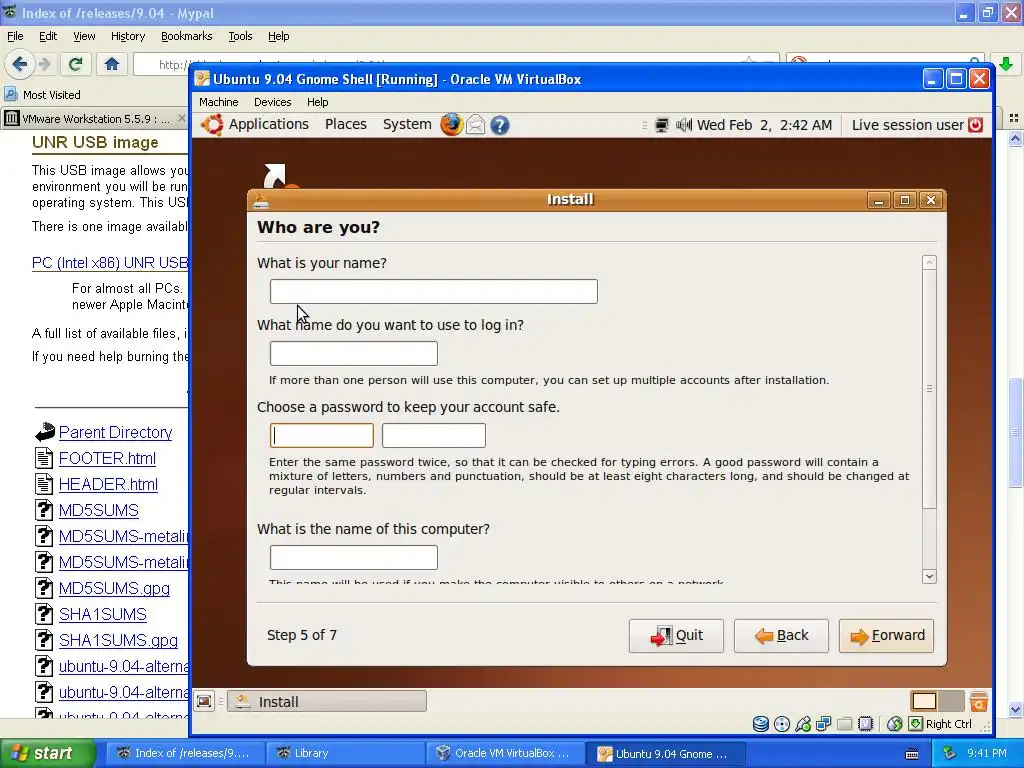Open VirtualBox Help menu
This screenshot has height=768, width=1024.
317,102
